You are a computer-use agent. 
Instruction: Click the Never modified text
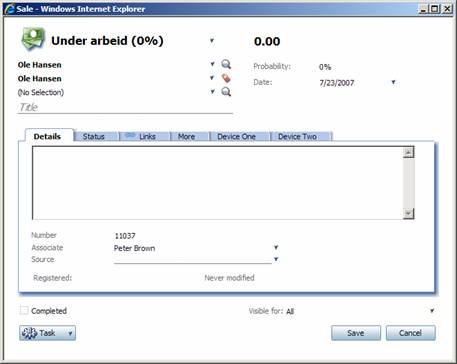pos(229,278)
